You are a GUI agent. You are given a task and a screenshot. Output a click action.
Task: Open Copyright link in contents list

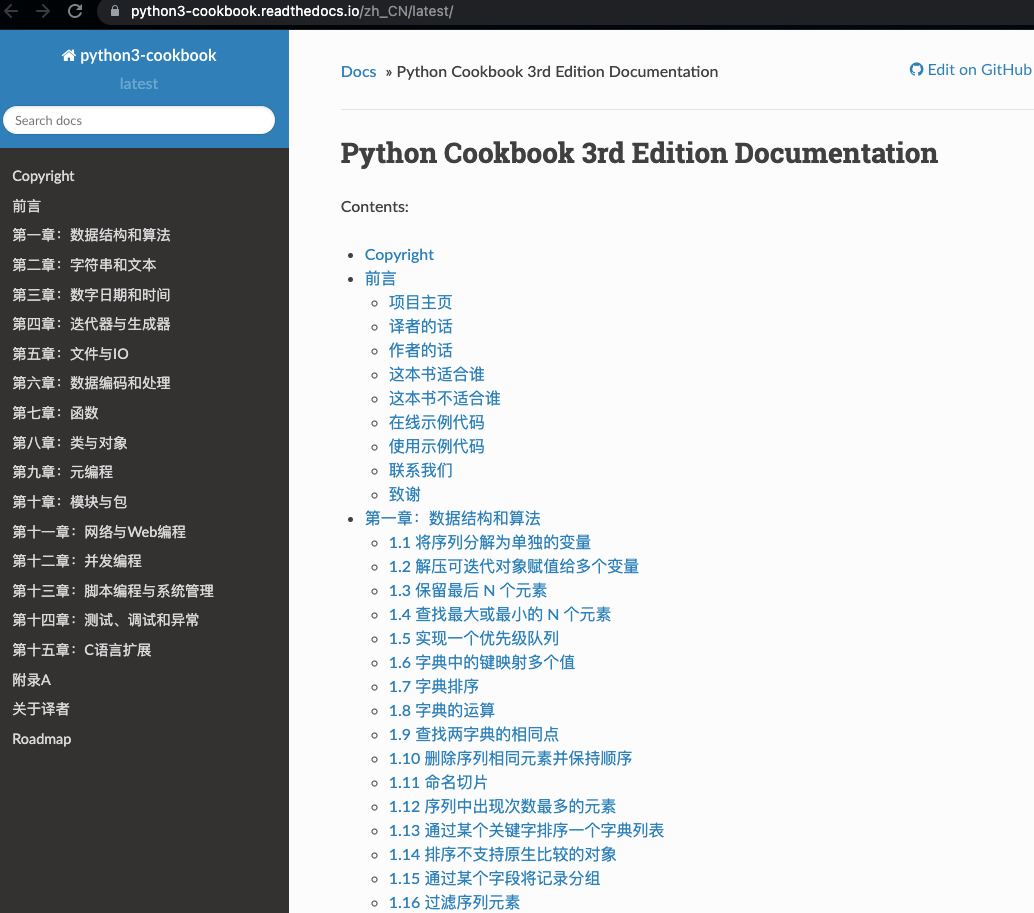(x=399, y=254)
